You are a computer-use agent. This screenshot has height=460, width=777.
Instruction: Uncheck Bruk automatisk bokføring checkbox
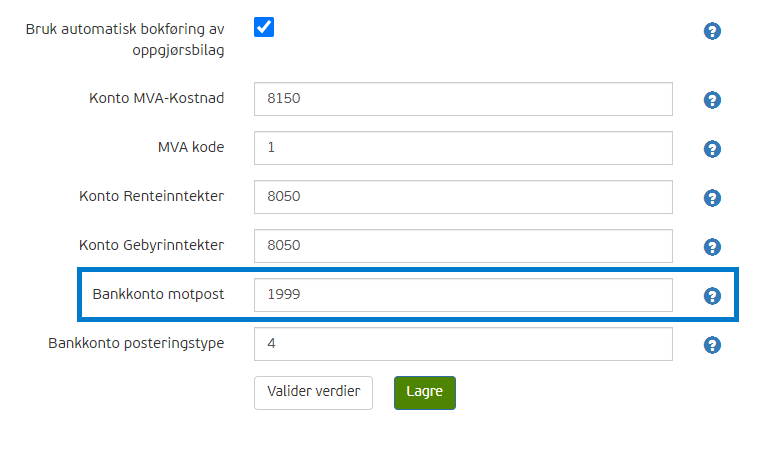tap(264, 27)
